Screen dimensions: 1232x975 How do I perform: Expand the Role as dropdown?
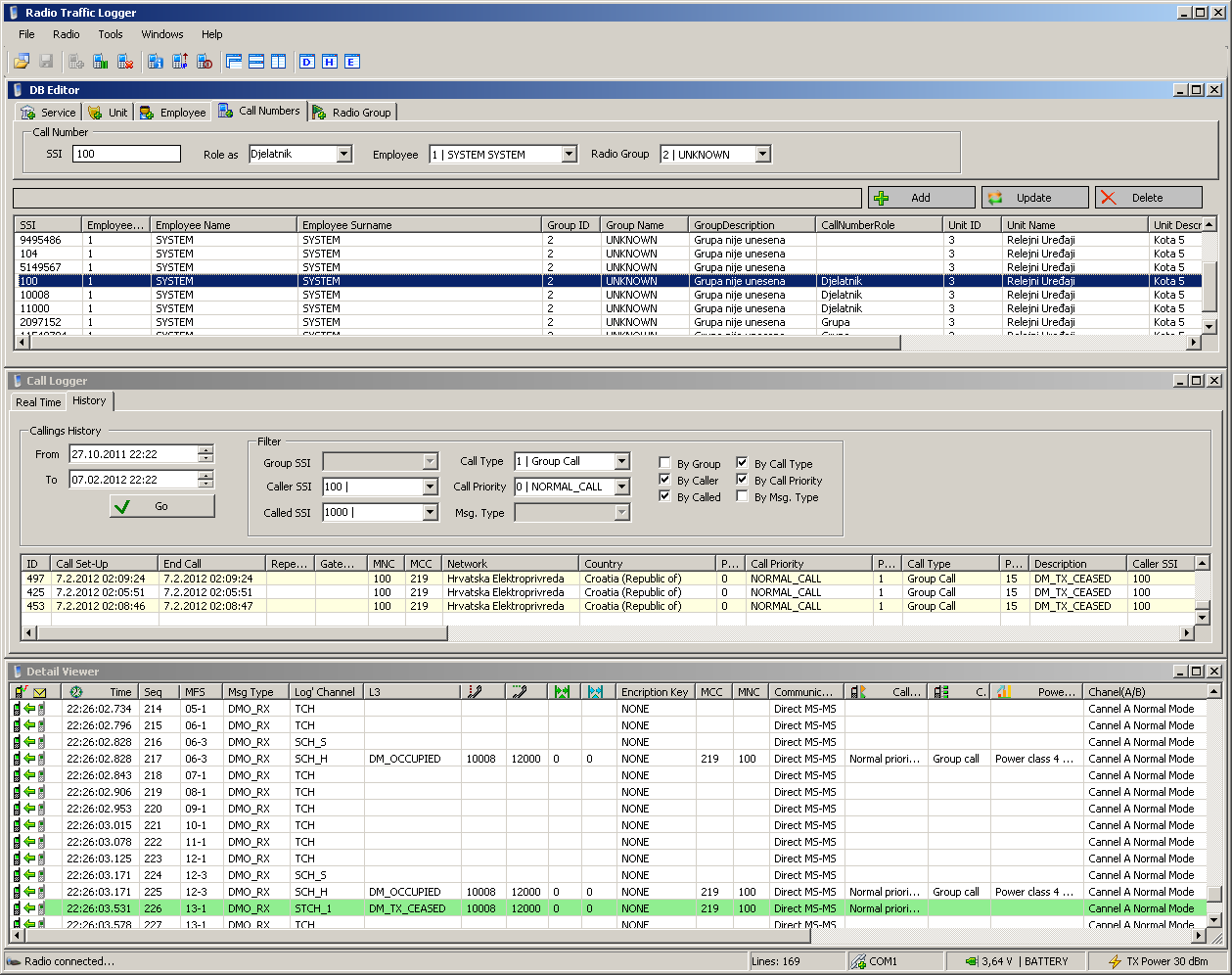pos(343,154)
